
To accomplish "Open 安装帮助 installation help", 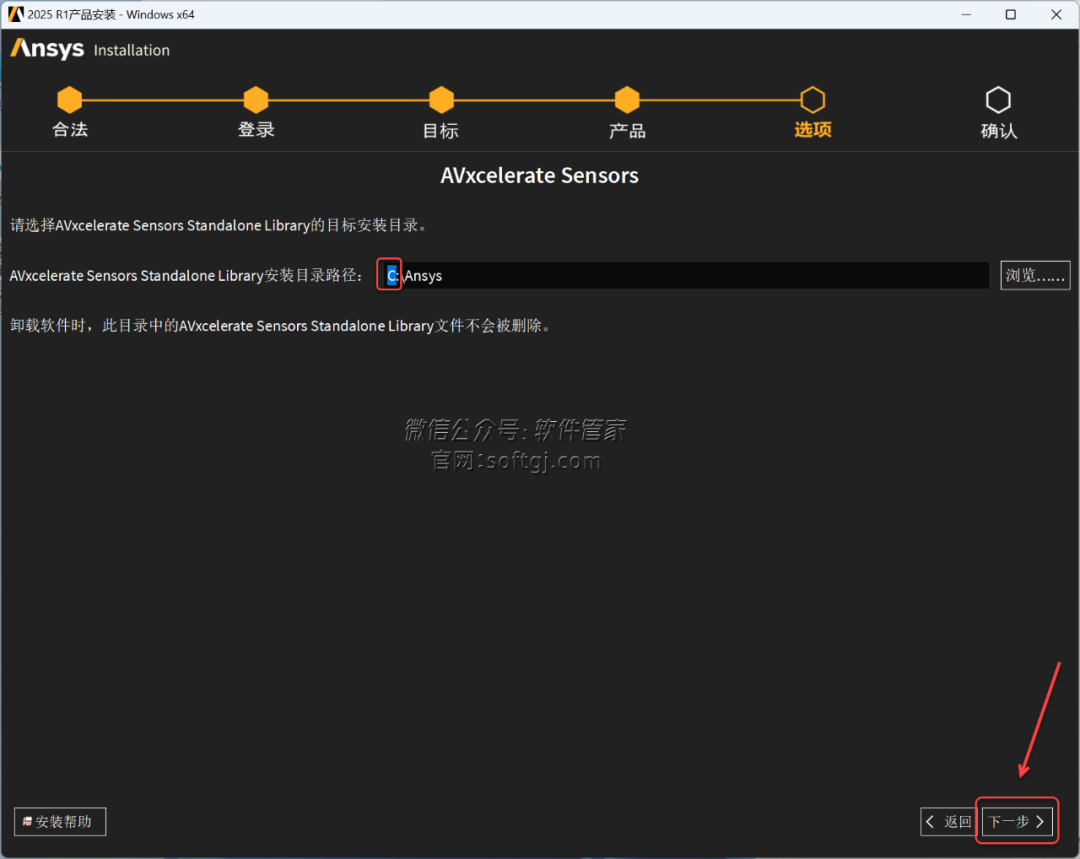I will pyautogui.click(x=60, y=821).
